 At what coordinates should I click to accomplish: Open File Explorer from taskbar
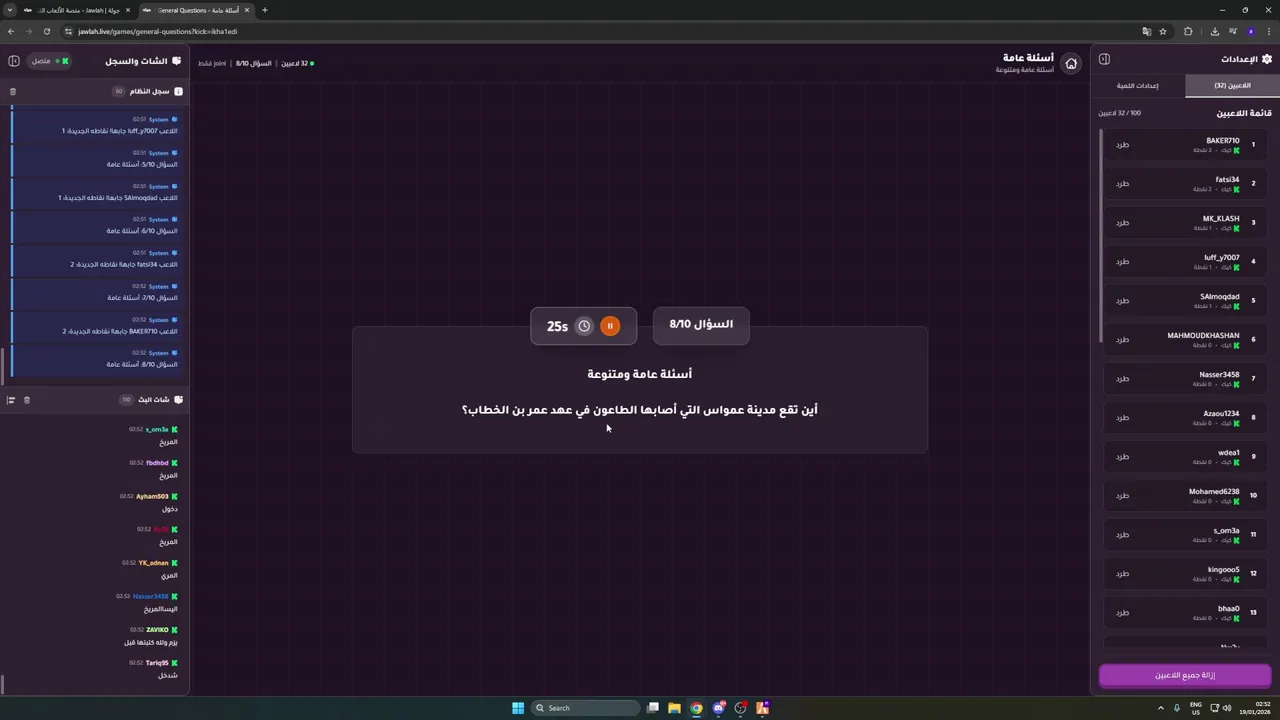click(674, 708)
